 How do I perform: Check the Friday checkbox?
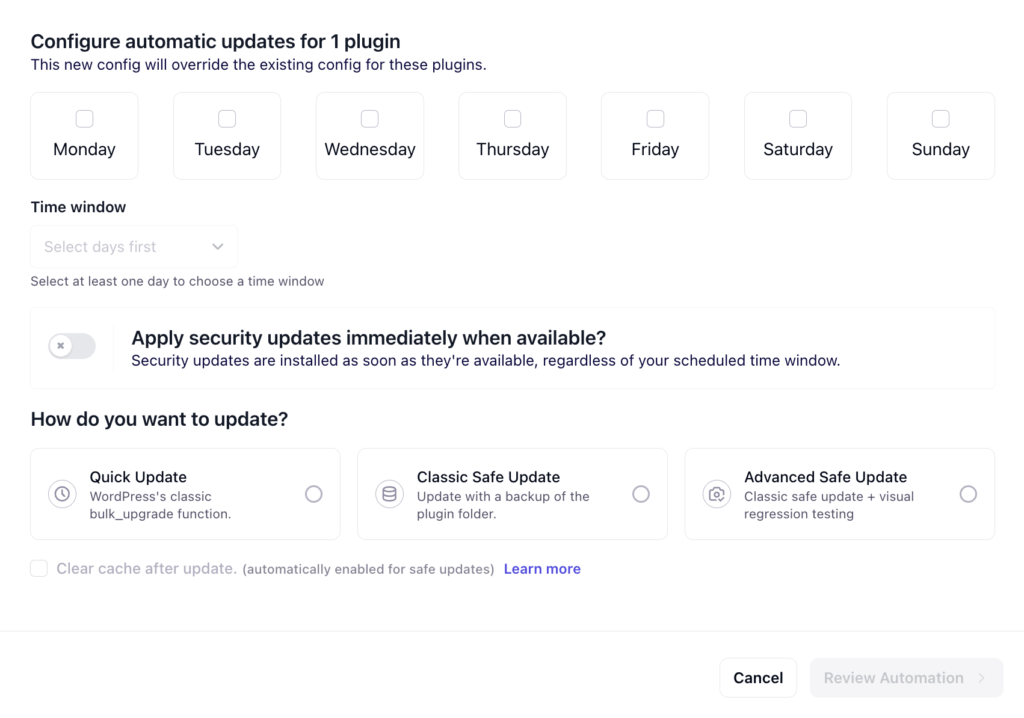[x=655, y=119]
